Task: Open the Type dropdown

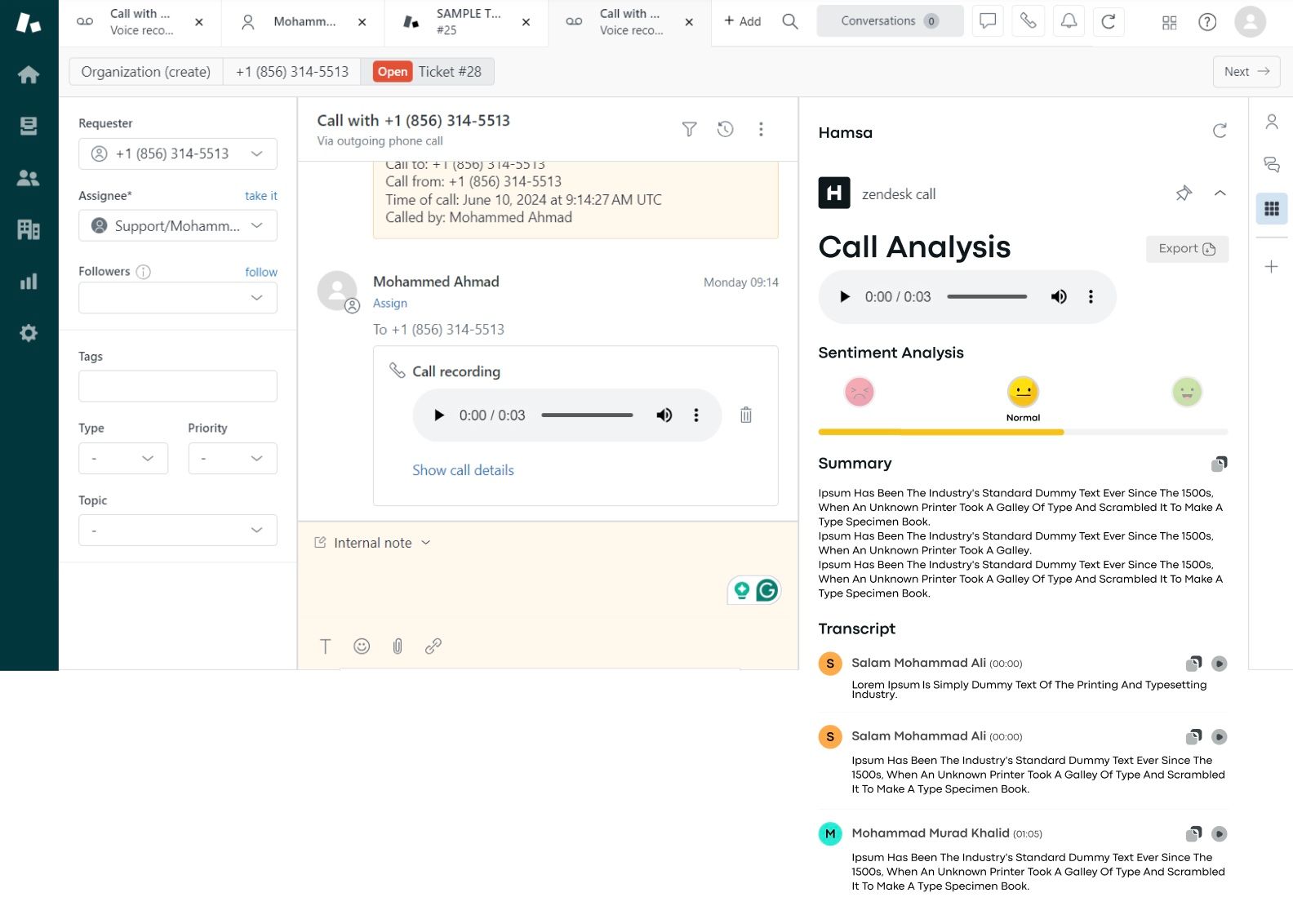Action: (x=123, y=459)
